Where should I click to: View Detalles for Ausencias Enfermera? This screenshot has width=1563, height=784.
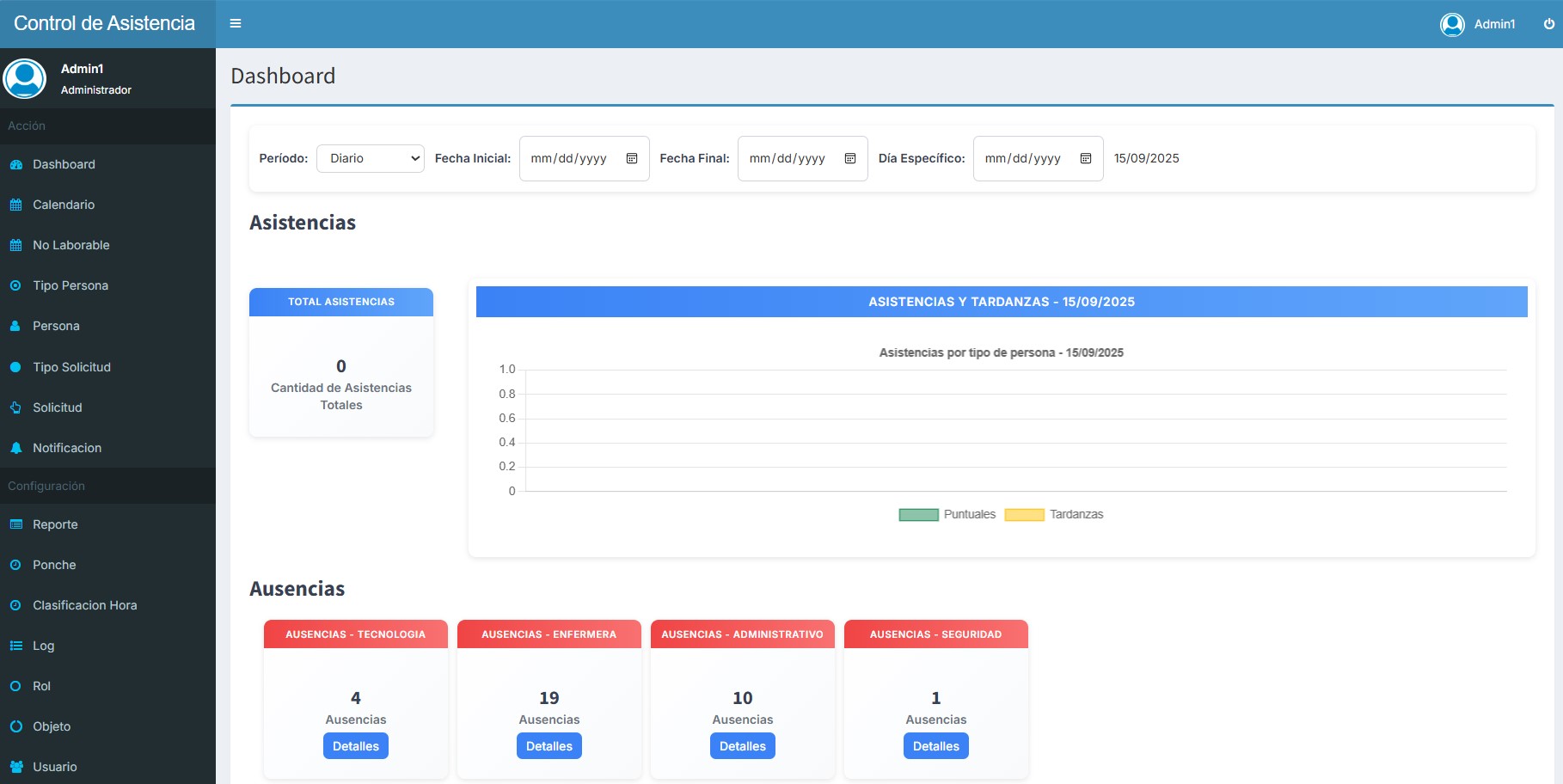(549, 746)
